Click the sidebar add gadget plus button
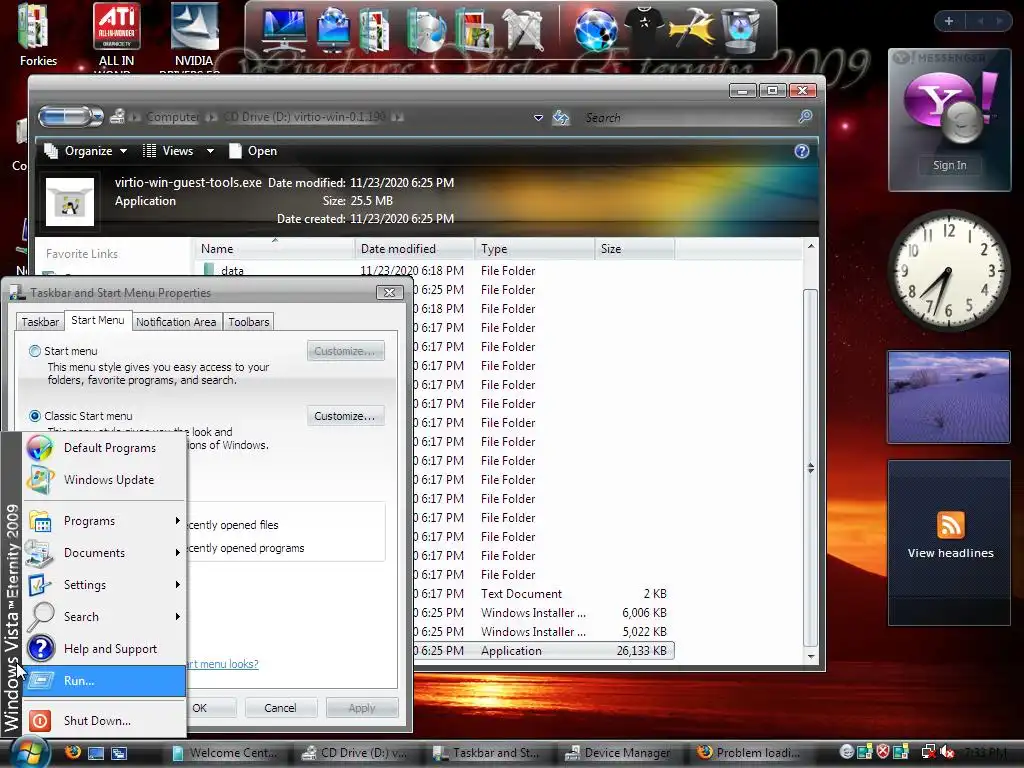This screenshot has height=768, width=1024. point(949,21)
